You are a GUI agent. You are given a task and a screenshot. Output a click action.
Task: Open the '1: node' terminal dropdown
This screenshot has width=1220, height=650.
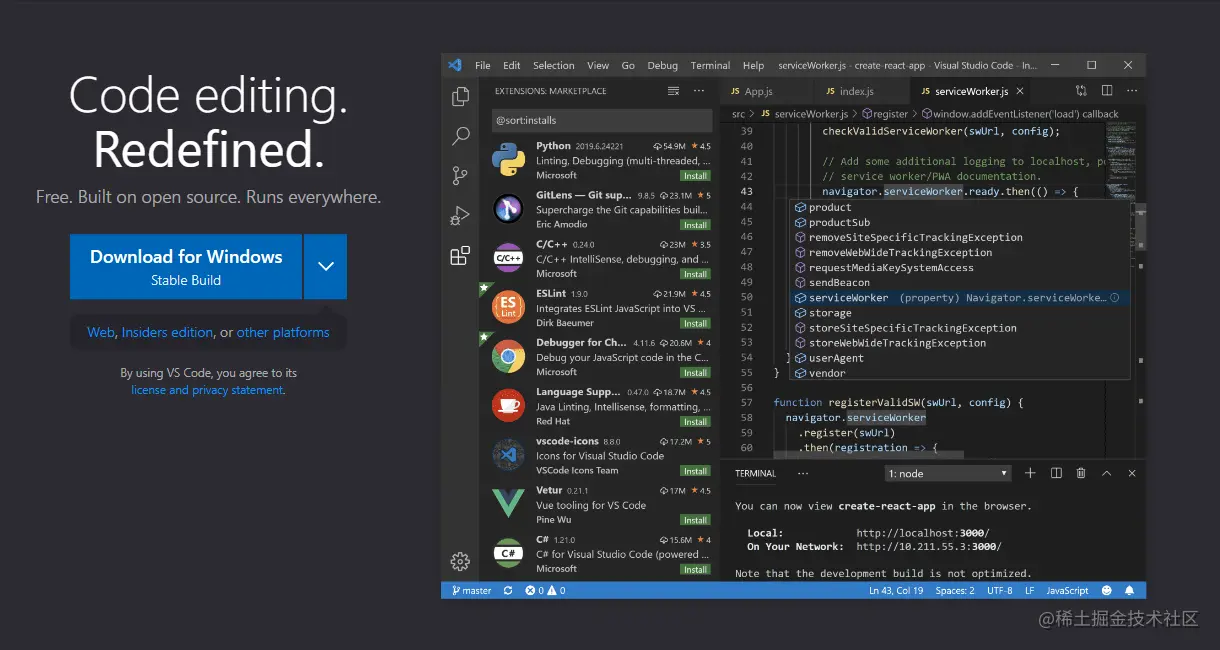coord(948,473)
